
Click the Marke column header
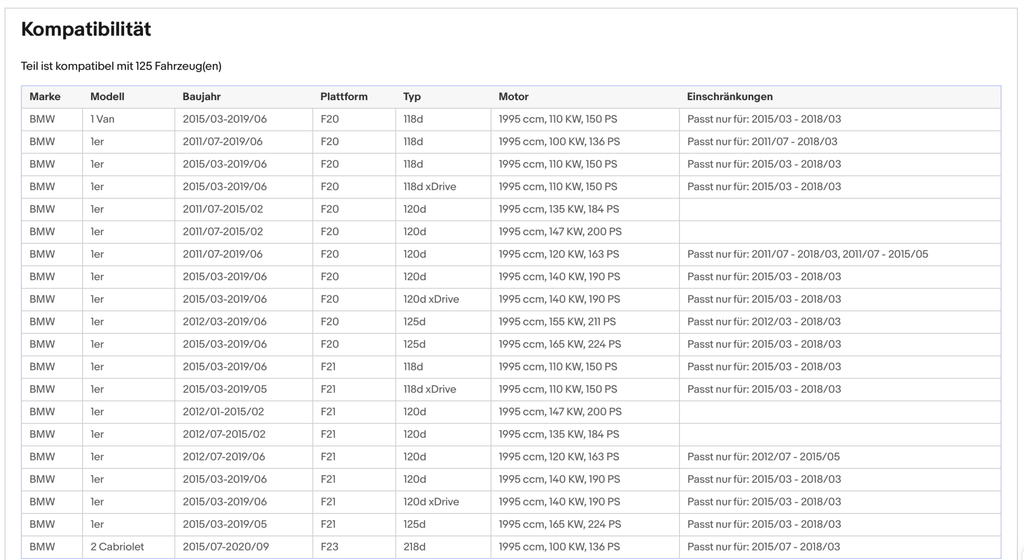click(x=44, y=97)
